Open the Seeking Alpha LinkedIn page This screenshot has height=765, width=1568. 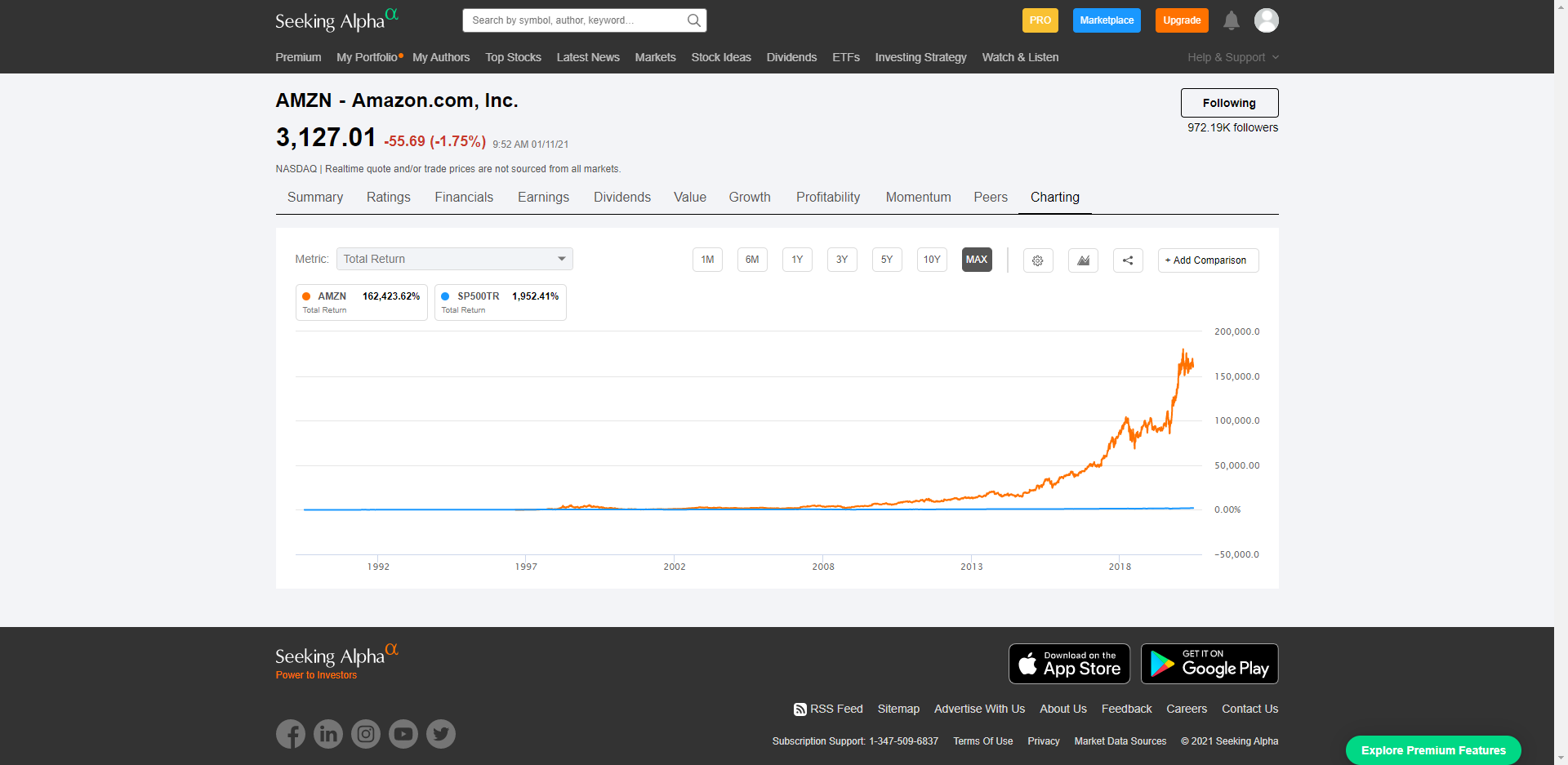(328, 734)
